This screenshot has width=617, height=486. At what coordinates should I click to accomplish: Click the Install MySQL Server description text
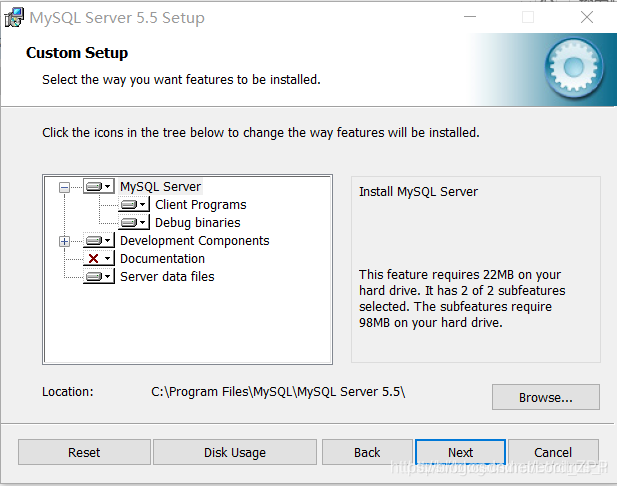click(x=418, y=192)
